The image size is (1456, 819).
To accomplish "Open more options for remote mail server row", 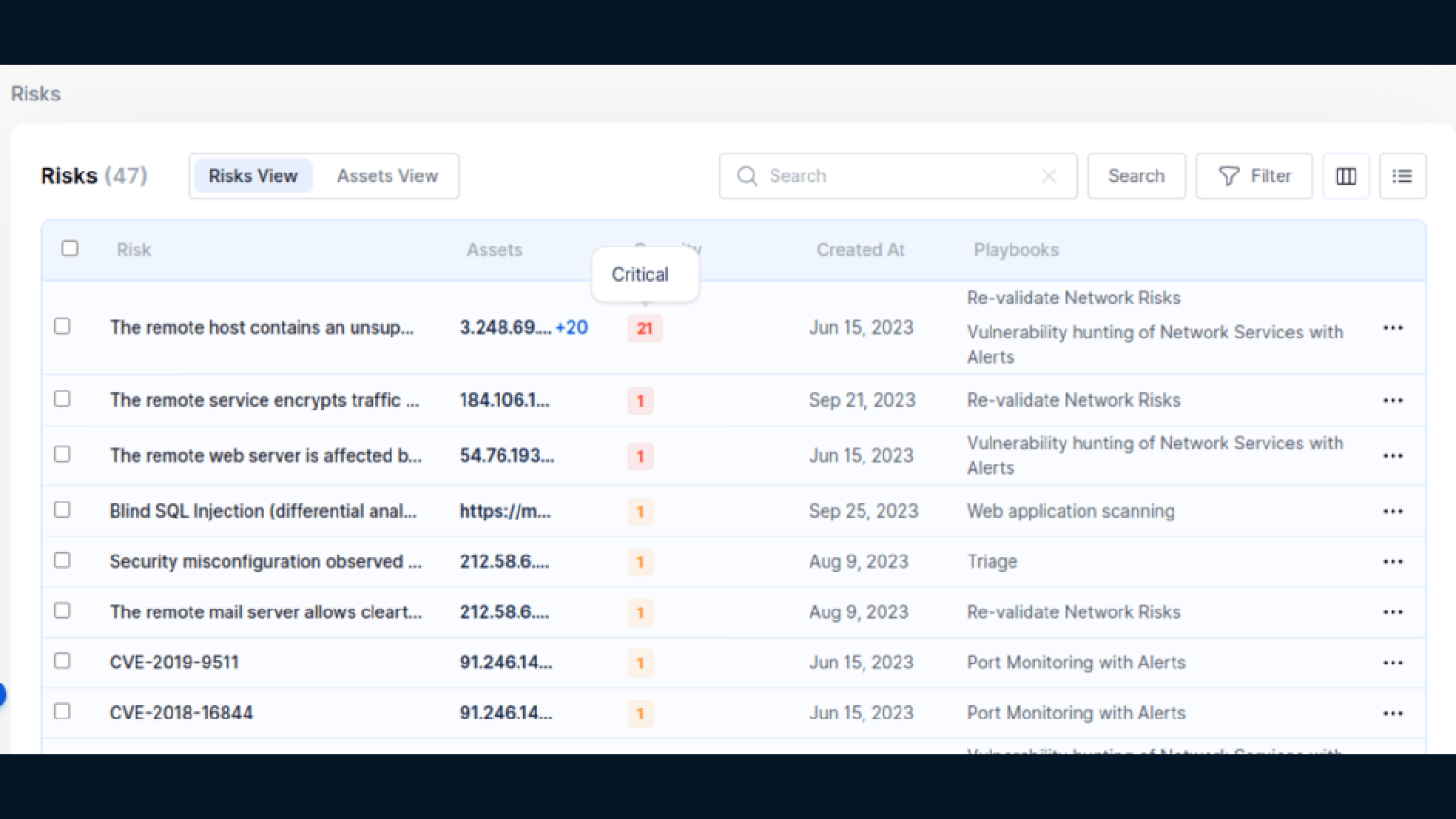I will (x=1392, y=612).
